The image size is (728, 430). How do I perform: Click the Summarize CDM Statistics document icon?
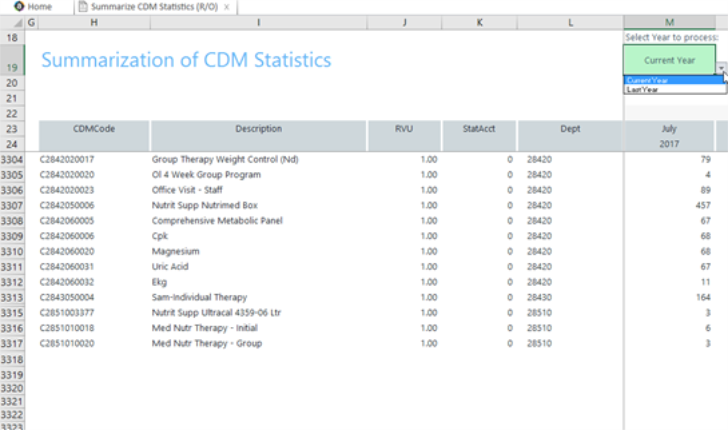coord(82,7)
